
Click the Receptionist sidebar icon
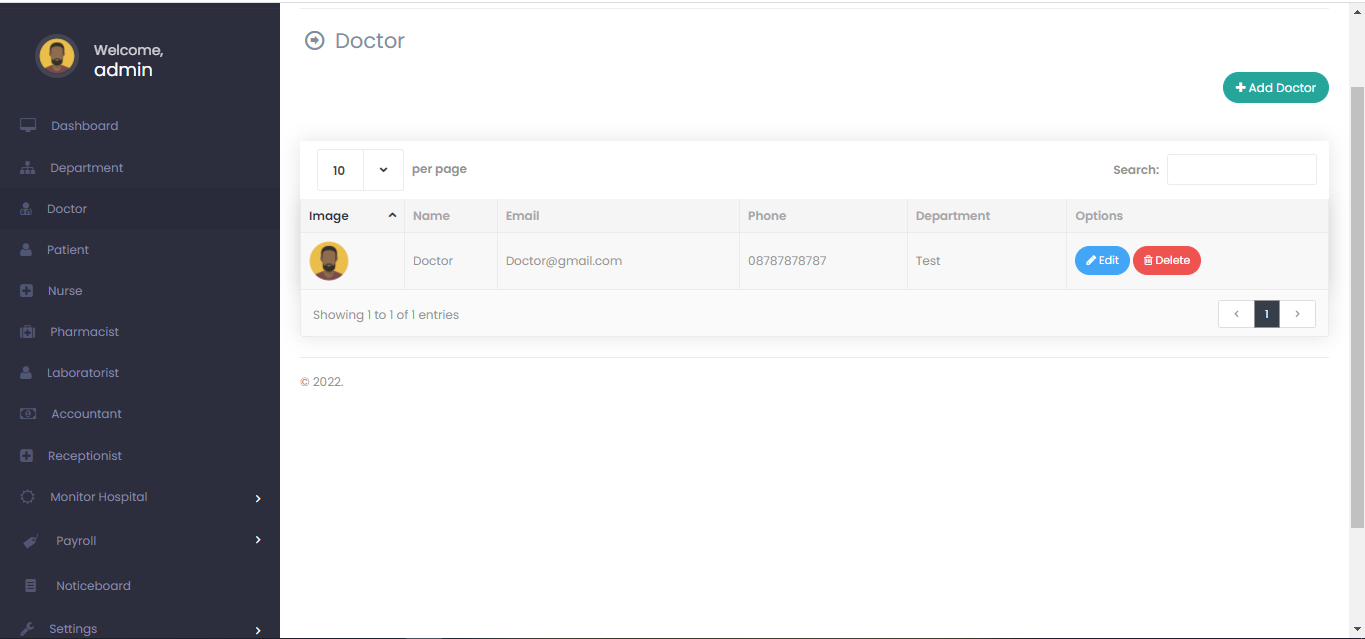coord(26,455)
